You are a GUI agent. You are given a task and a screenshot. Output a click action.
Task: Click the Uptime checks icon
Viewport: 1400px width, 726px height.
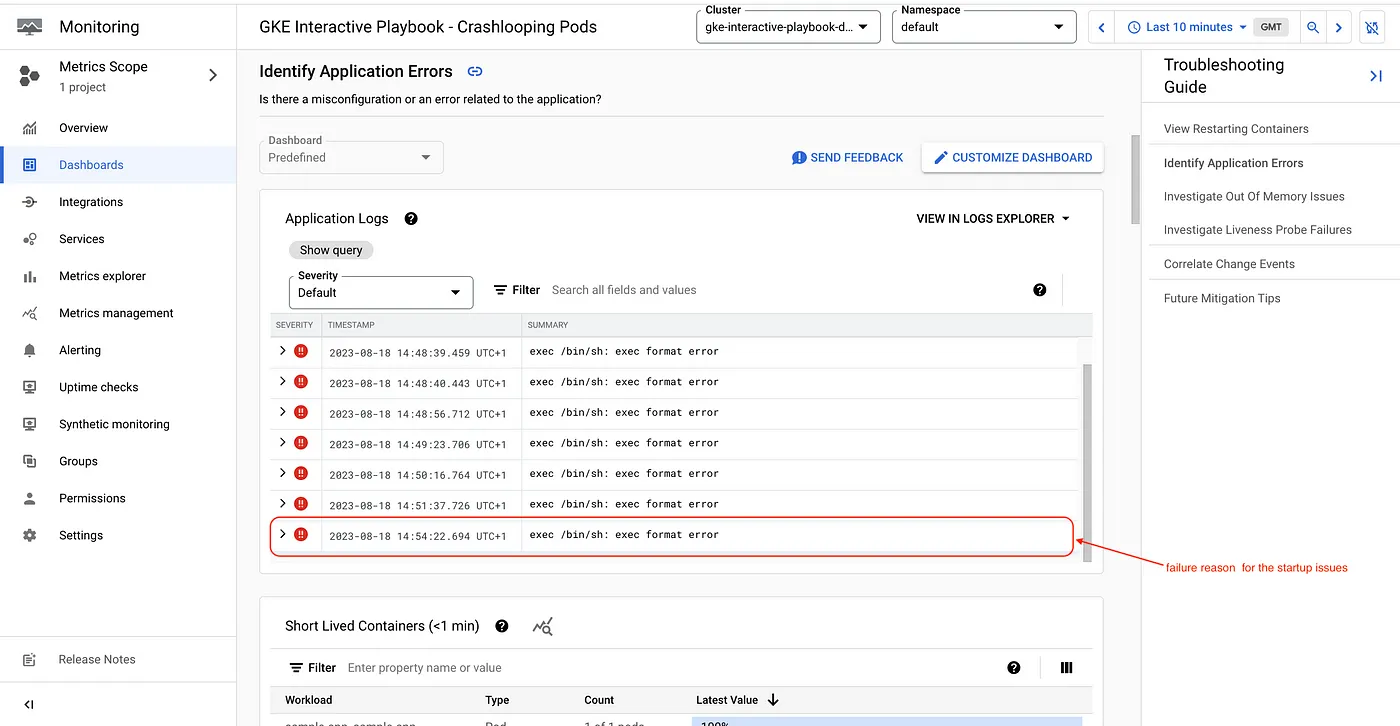pyautogui.click(x=30, y=387)
